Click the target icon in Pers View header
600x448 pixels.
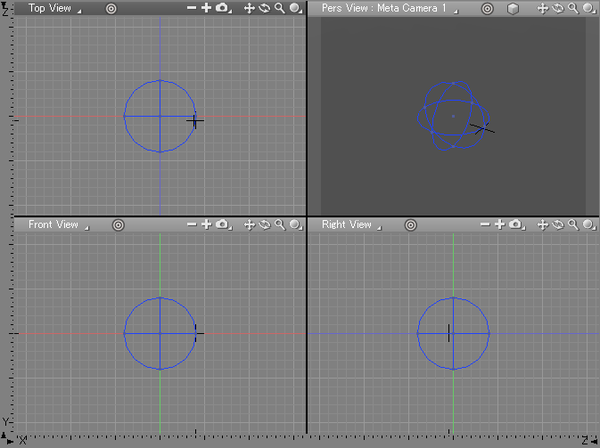[487, 8]
